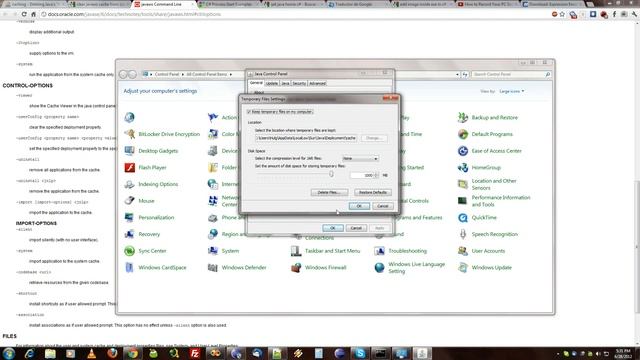Viewport: 640px width, 360px height.
Task: Click the disk space MB value field
Action: pyautogui.click(x=362, y=175)
